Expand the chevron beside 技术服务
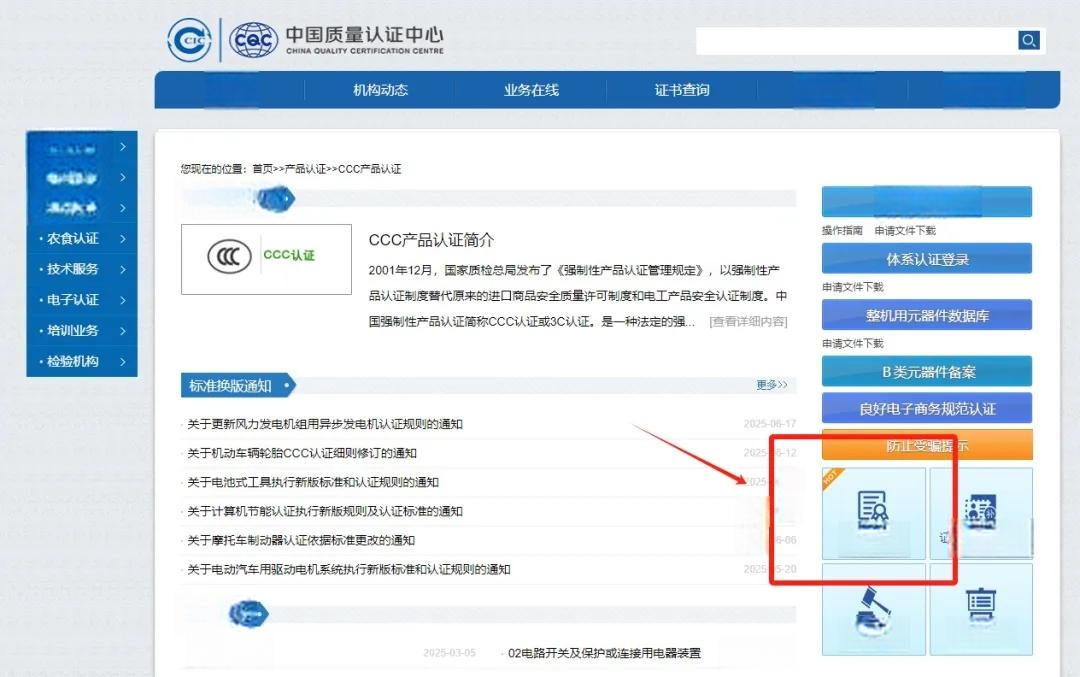 (x=123, y=269)
